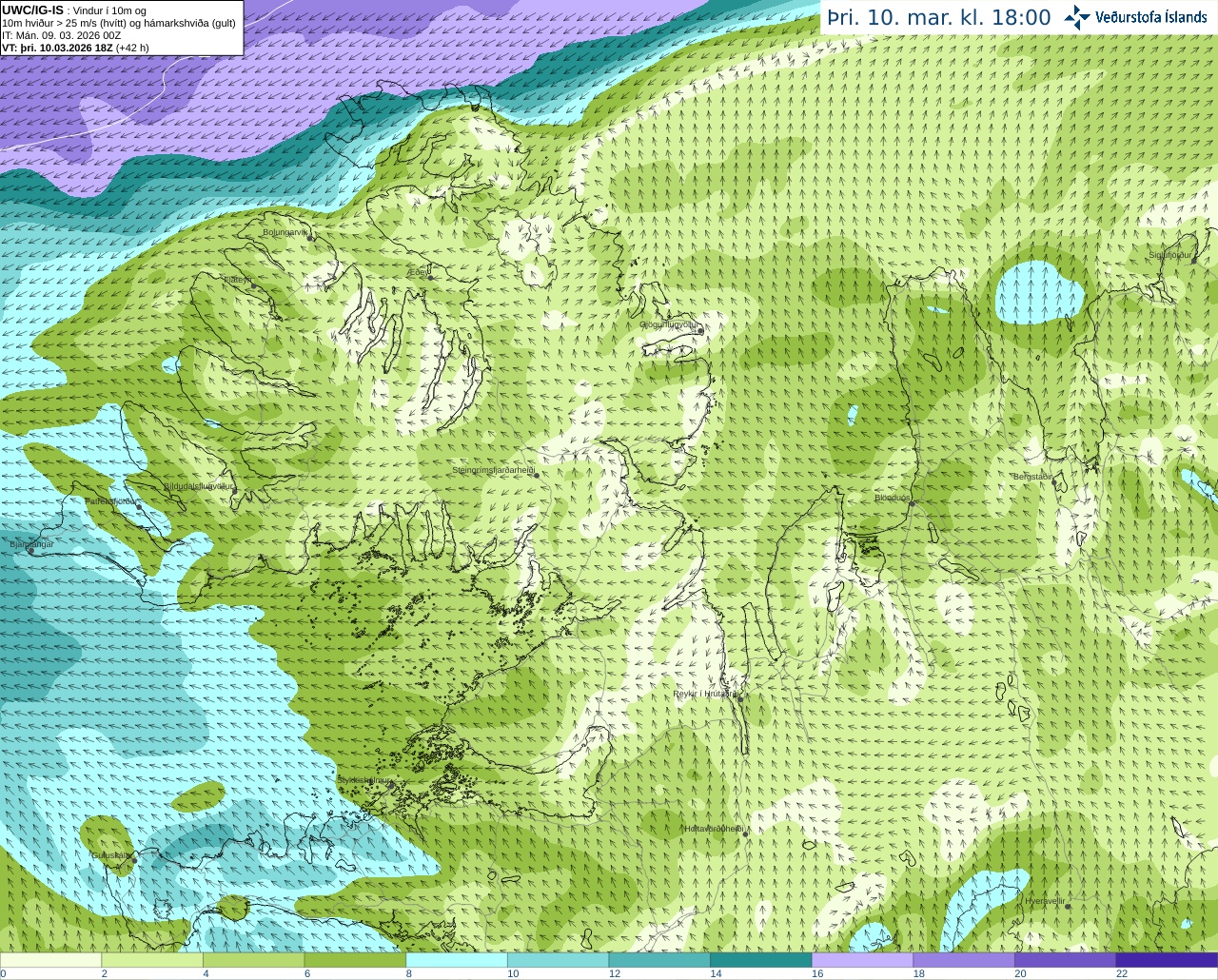Pick the dark indigo legend swatch above 22 m/s
1218x980 pixels.
click(1167, 960)
